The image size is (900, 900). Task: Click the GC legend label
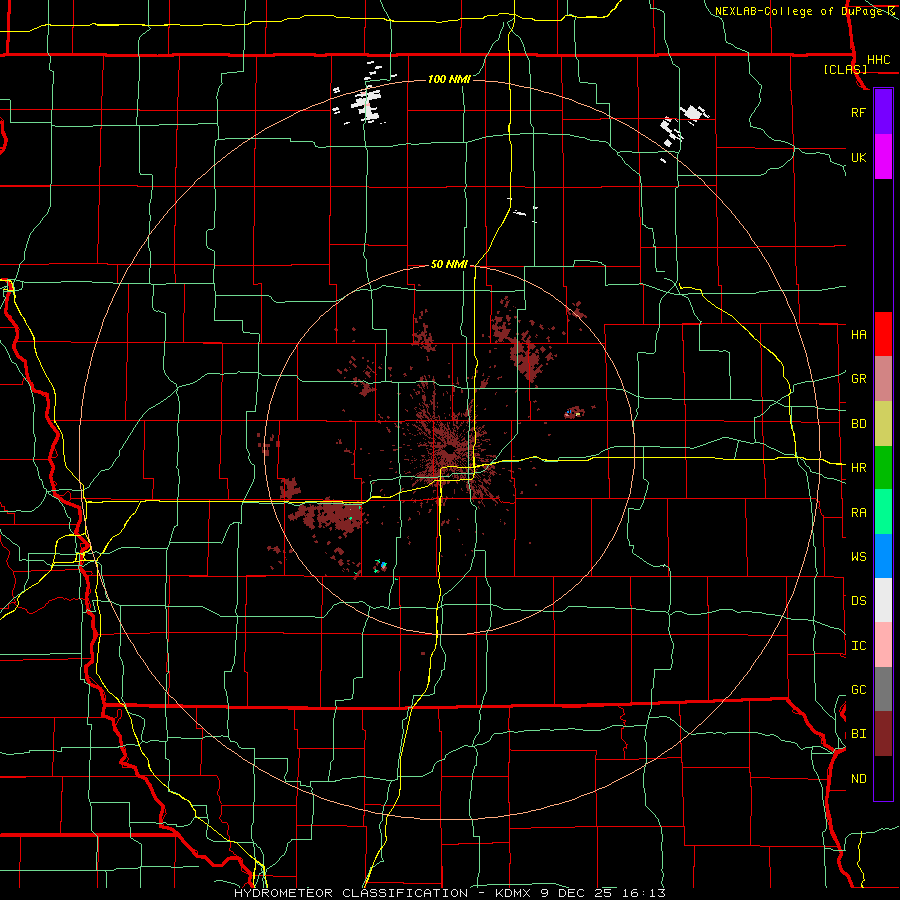tap(859, 690)
